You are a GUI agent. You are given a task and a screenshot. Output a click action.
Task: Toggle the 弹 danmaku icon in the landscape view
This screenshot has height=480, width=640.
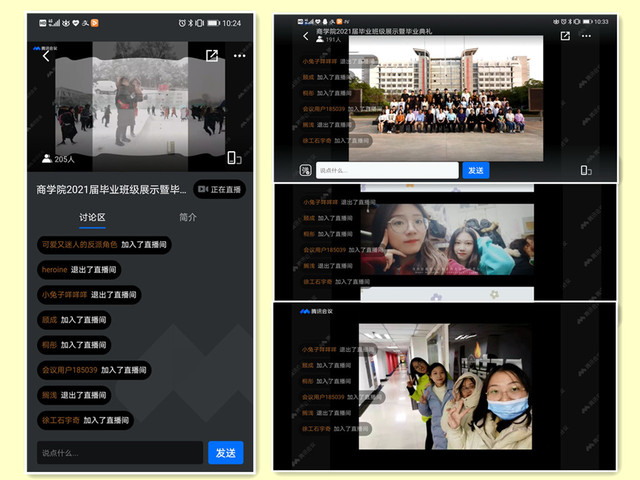305,170
